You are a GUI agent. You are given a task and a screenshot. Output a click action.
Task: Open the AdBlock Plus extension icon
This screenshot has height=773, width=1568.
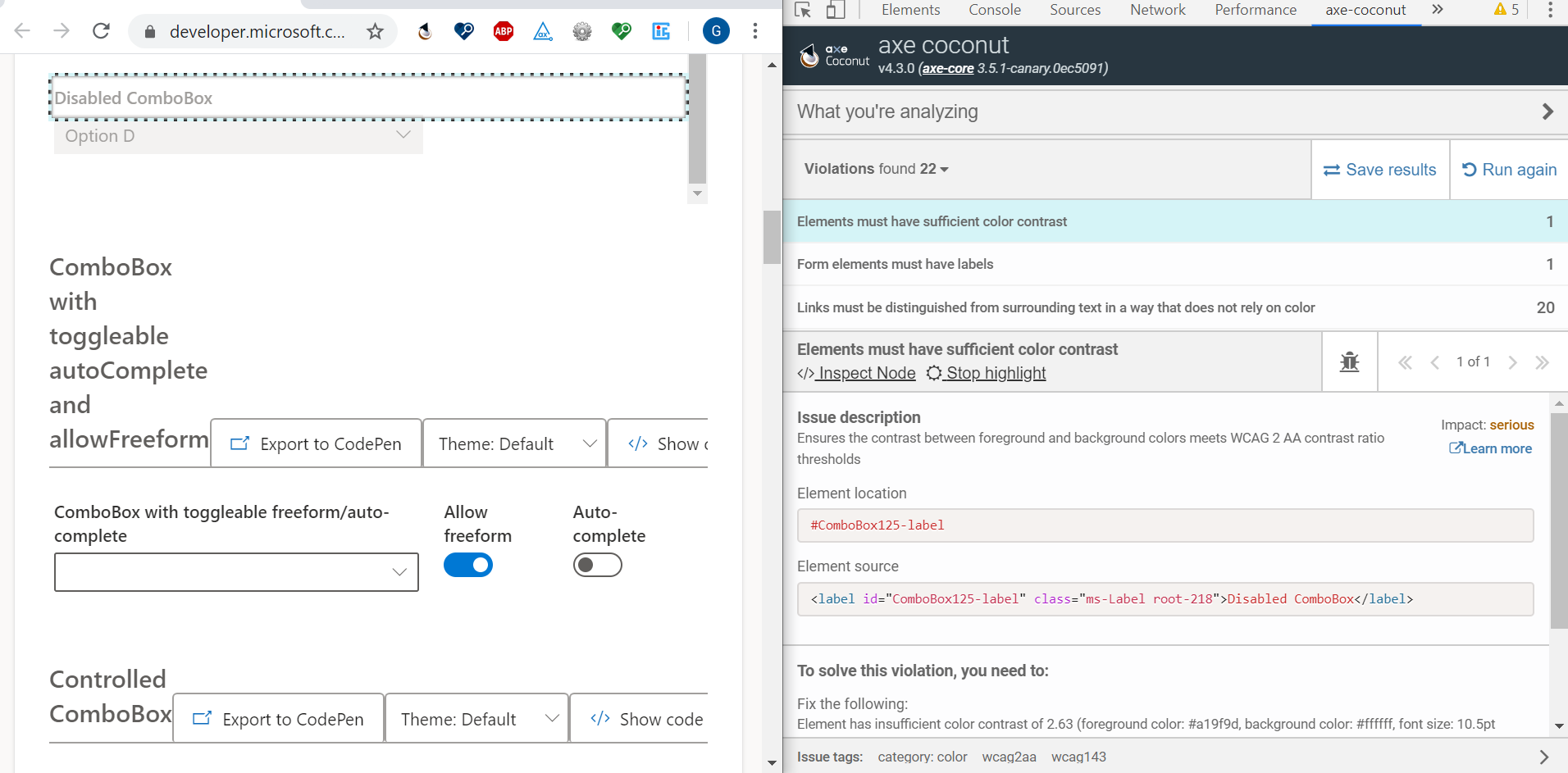tap(504, 31)
